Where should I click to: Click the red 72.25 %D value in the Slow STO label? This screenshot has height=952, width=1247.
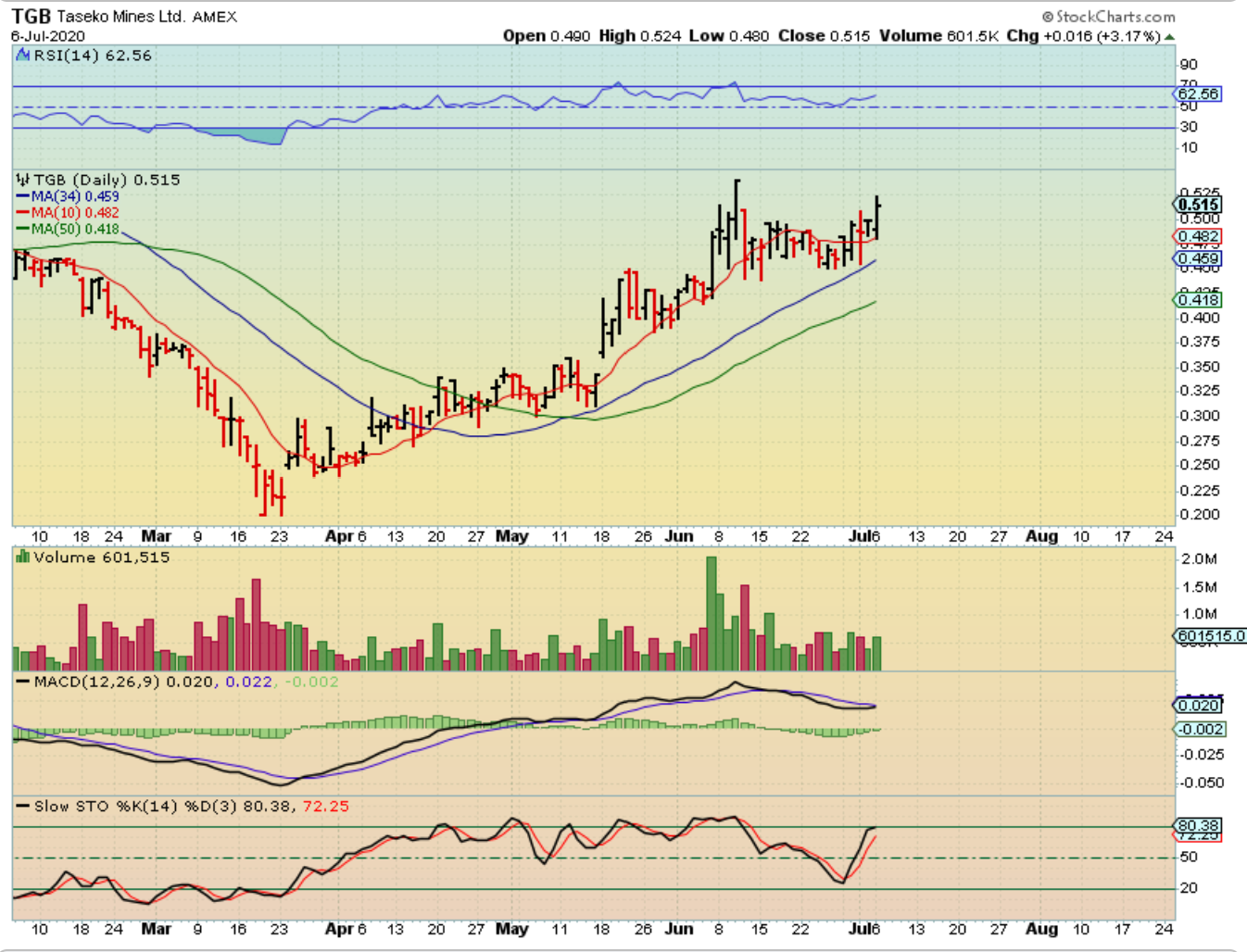pyautogui.click(x=326, y=806)
